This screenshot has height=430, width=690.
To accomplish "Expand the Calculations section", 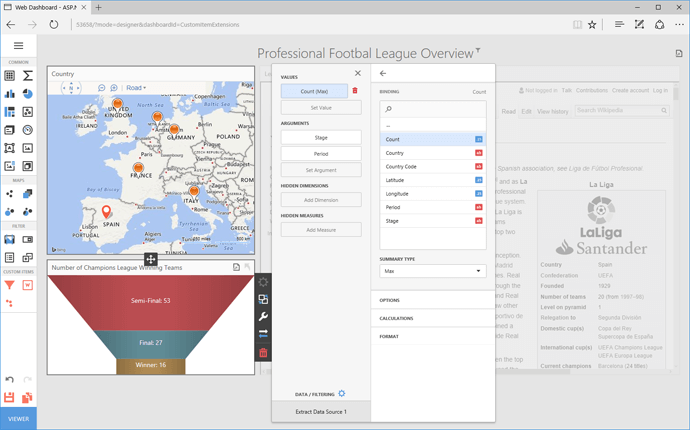I will [x=397, y=318].
